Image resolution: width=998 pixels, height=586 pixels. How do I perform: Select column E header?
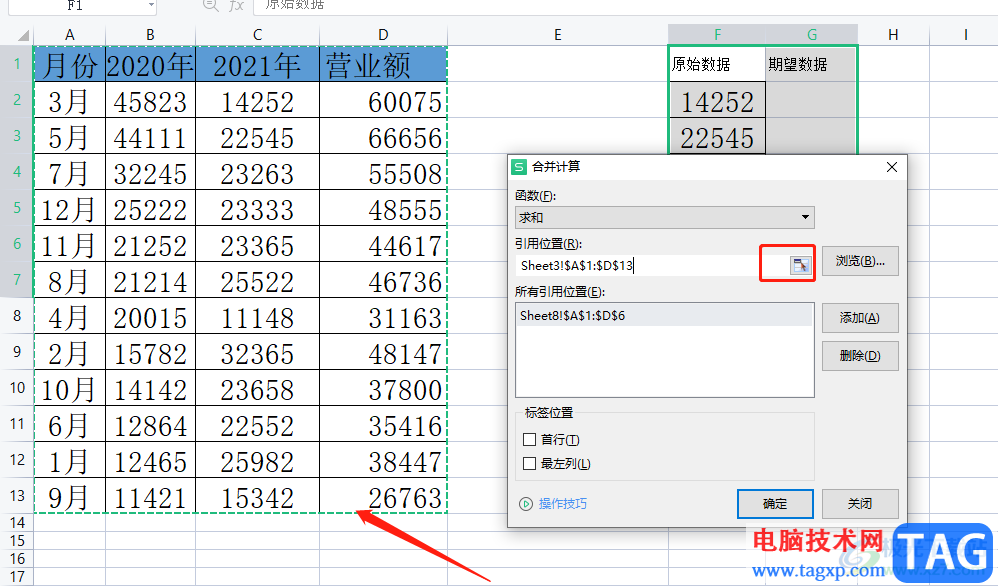pos(558,35)
